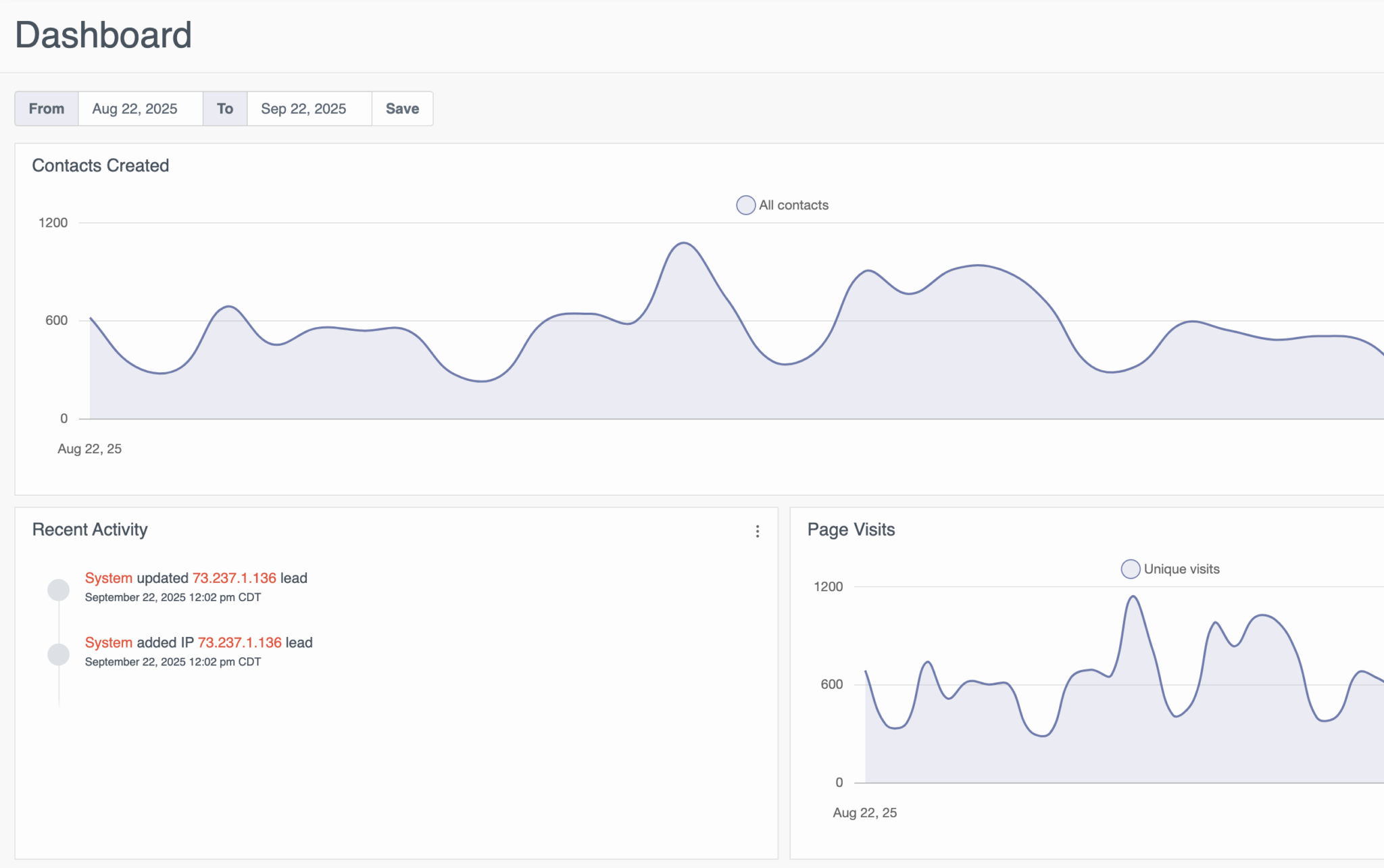Click the timeline dot for updated lead
The image size is (1384, 868).
[x=59, y=590]
